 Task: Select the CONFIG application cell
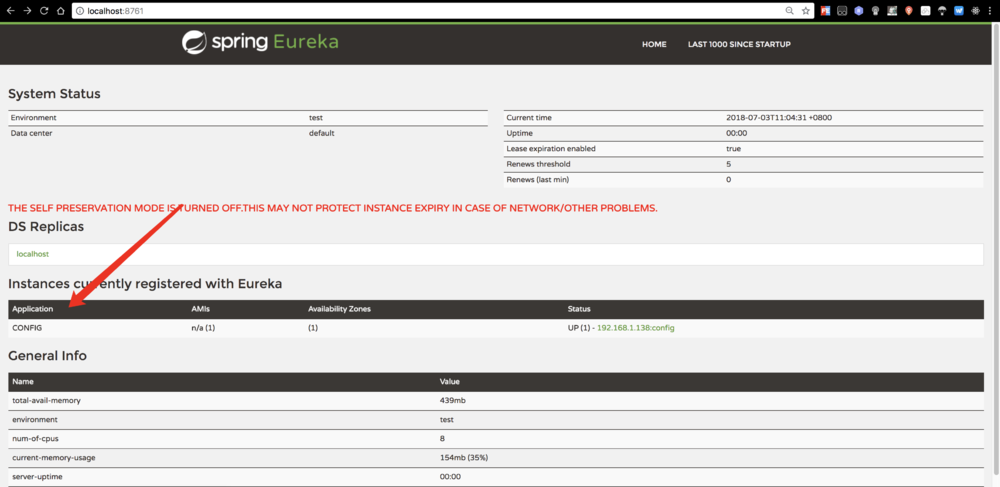[27, 328]
